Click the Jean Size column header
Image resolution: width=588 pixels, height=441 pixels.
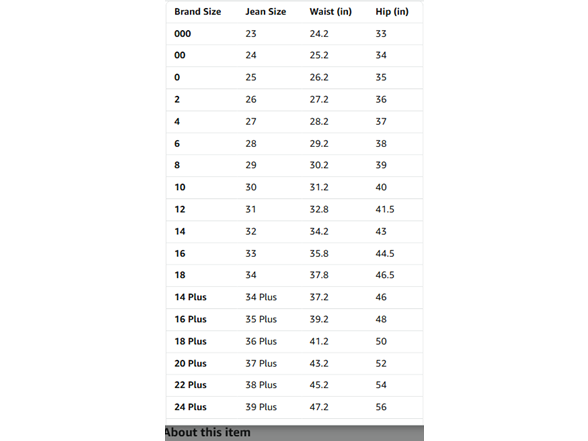[266, 12]
